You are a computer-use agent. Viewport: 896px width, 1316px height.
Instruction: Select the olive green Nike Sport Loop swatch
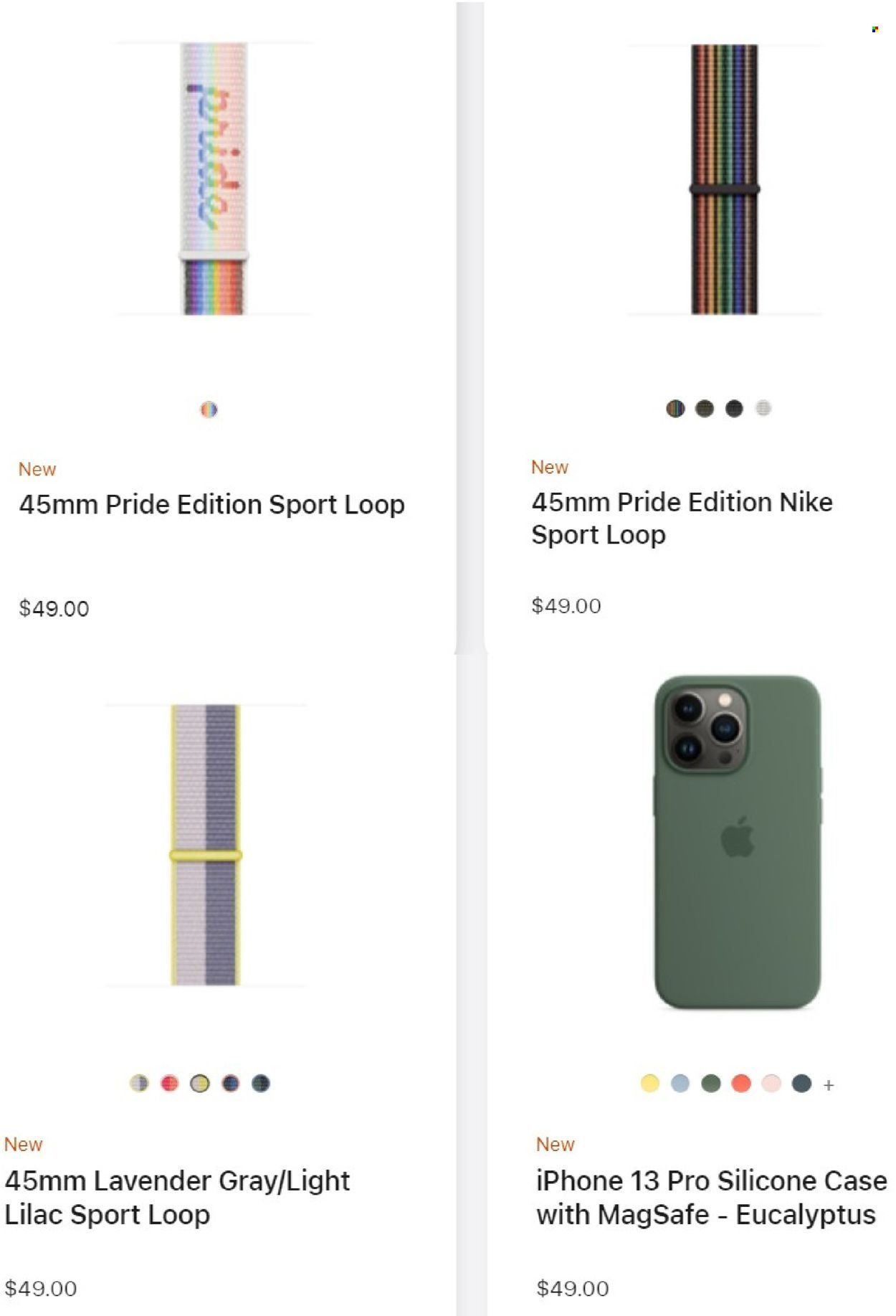705,409
